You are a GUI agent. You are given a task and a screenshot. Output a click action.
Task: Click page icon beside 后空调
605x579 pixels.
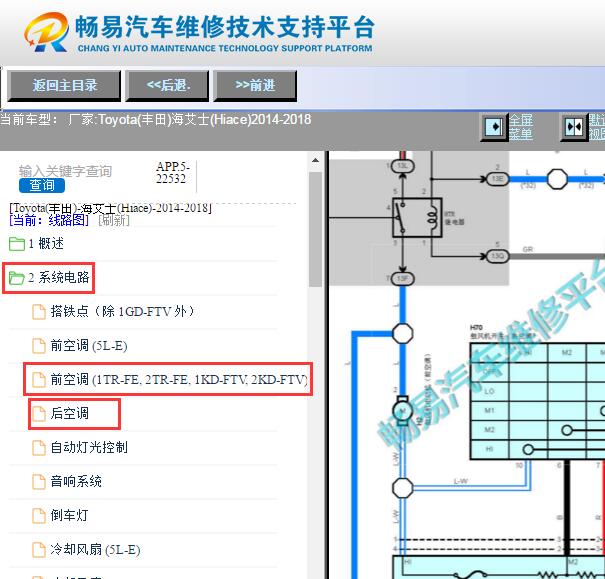coord(39,414)
